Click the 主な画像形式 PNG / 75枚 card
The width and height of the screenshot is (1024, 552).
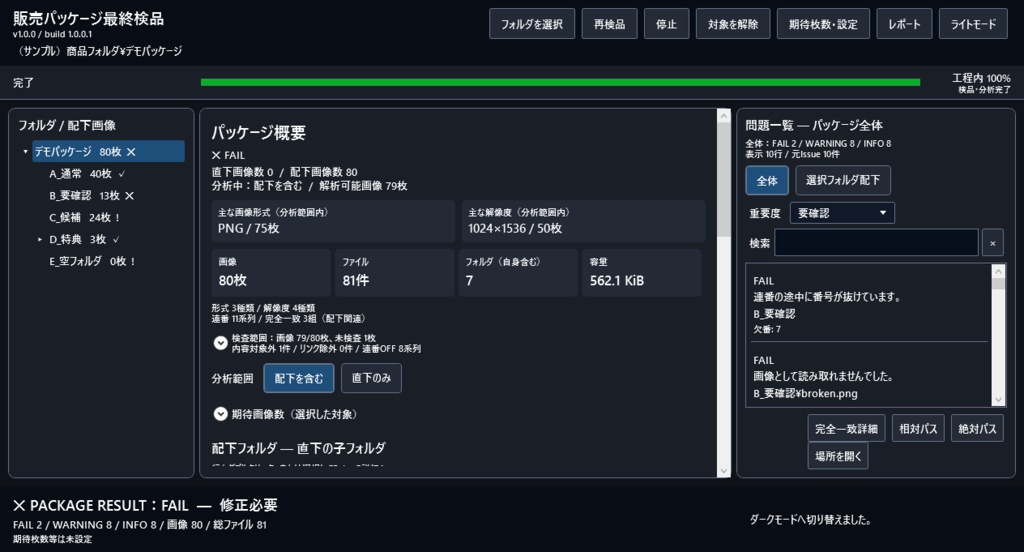pyautogui.click(x=333, y=221)
